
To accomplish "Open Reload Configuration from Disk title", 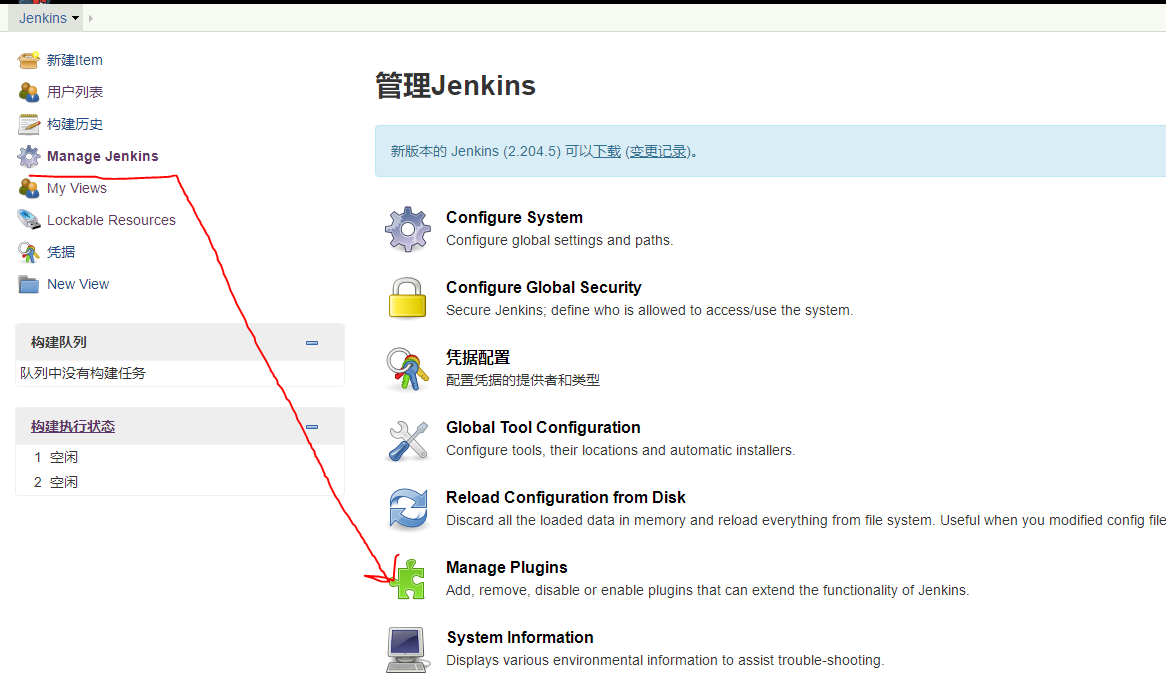I will tap(566, 497).
